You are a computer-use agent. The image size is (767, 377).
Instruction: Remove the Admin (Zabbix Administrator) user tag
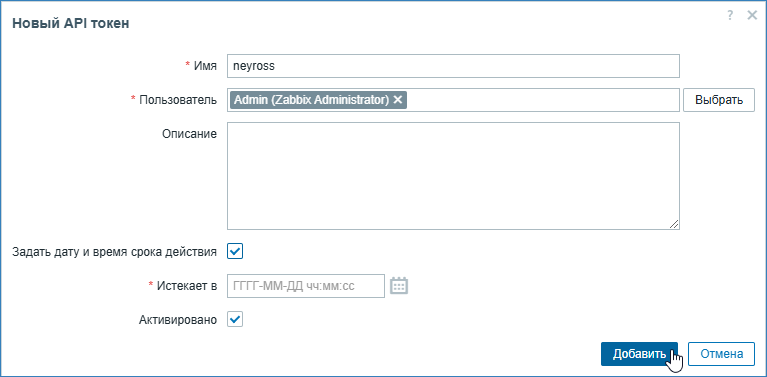click(x=398, y=100)
